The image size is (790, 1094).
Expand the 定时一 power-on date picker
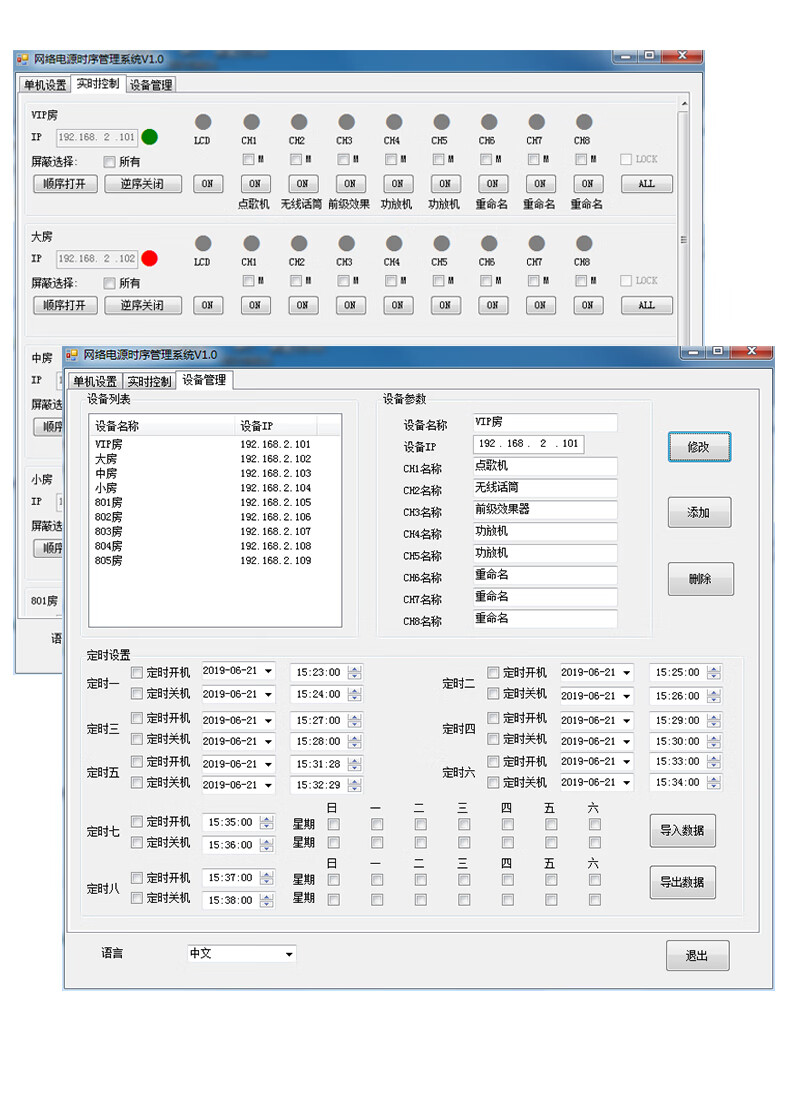point(269,672)
